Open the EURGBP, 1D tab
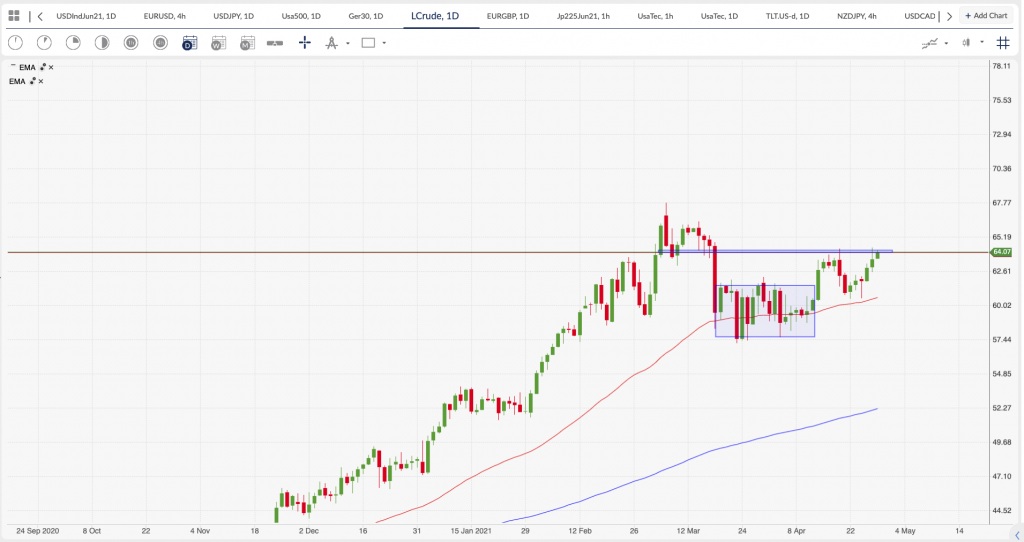The width and height of the screenshot is (1024, 542). click(x=507, y=16)
